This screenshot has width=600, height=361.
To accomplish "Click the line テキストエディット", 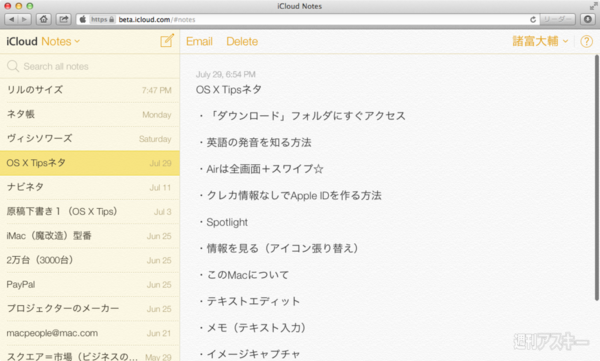I will 249,301.
